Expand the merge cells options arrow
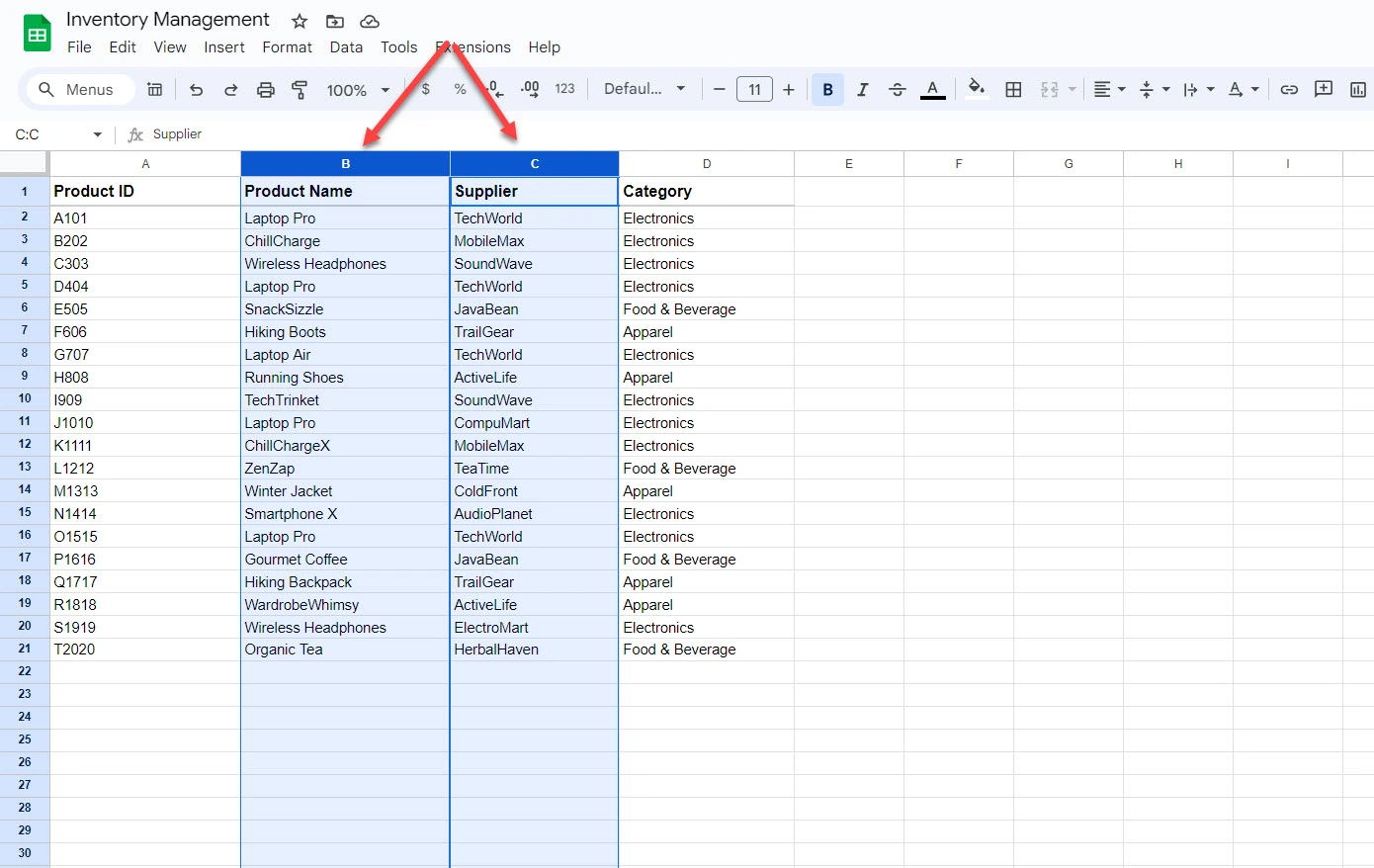1374x868 pixels. click(x=1073, y=90)
